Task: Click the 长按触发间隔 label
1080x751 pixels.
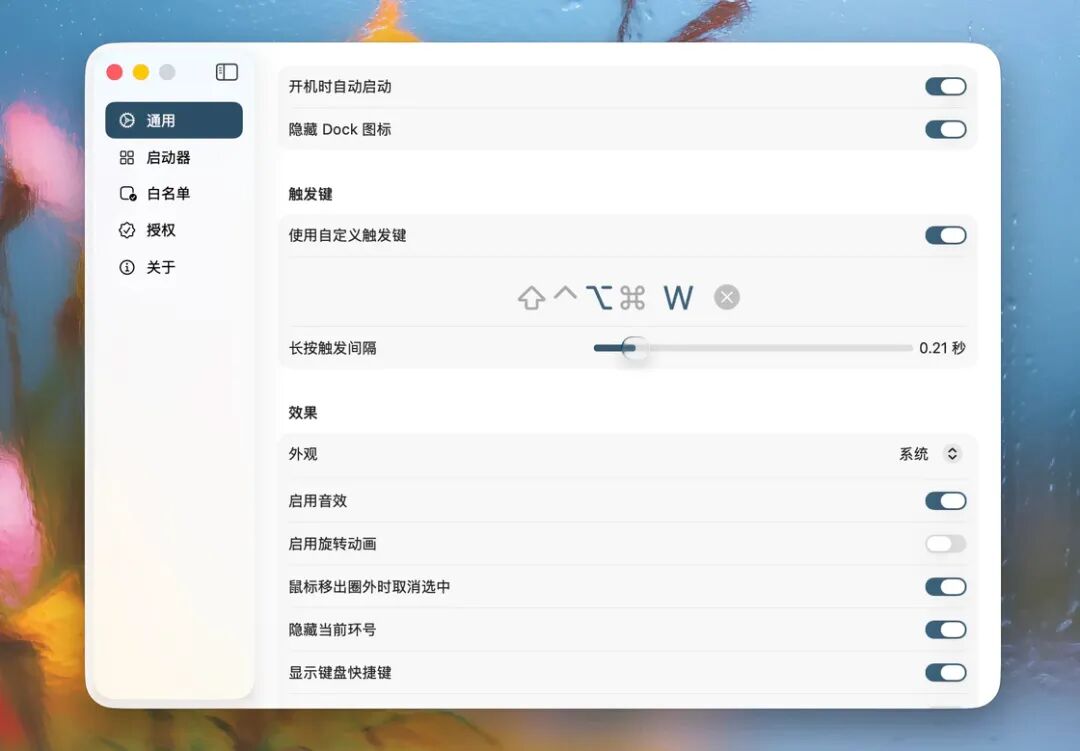Action: click(x=333, y=348)
